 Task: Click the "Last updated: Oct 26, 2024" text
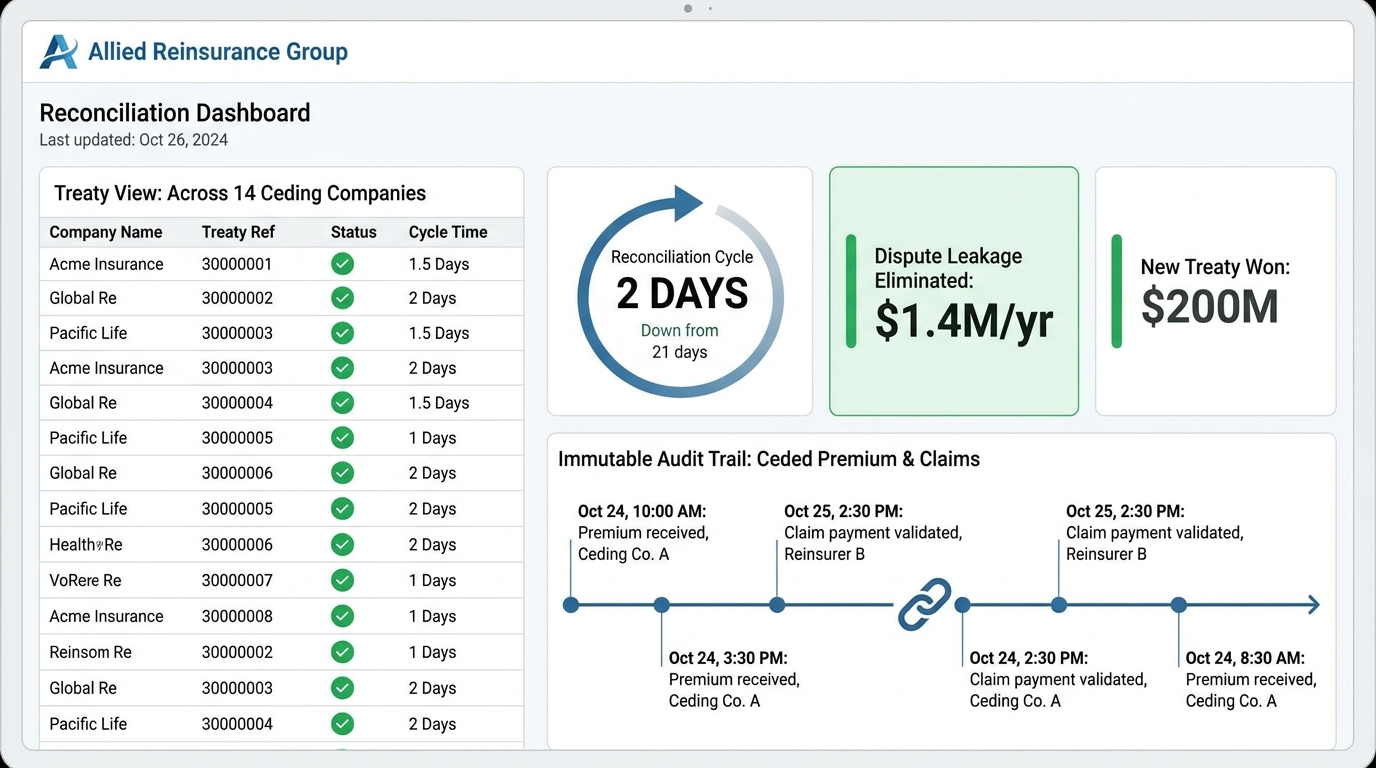click(x=134, y=140)
